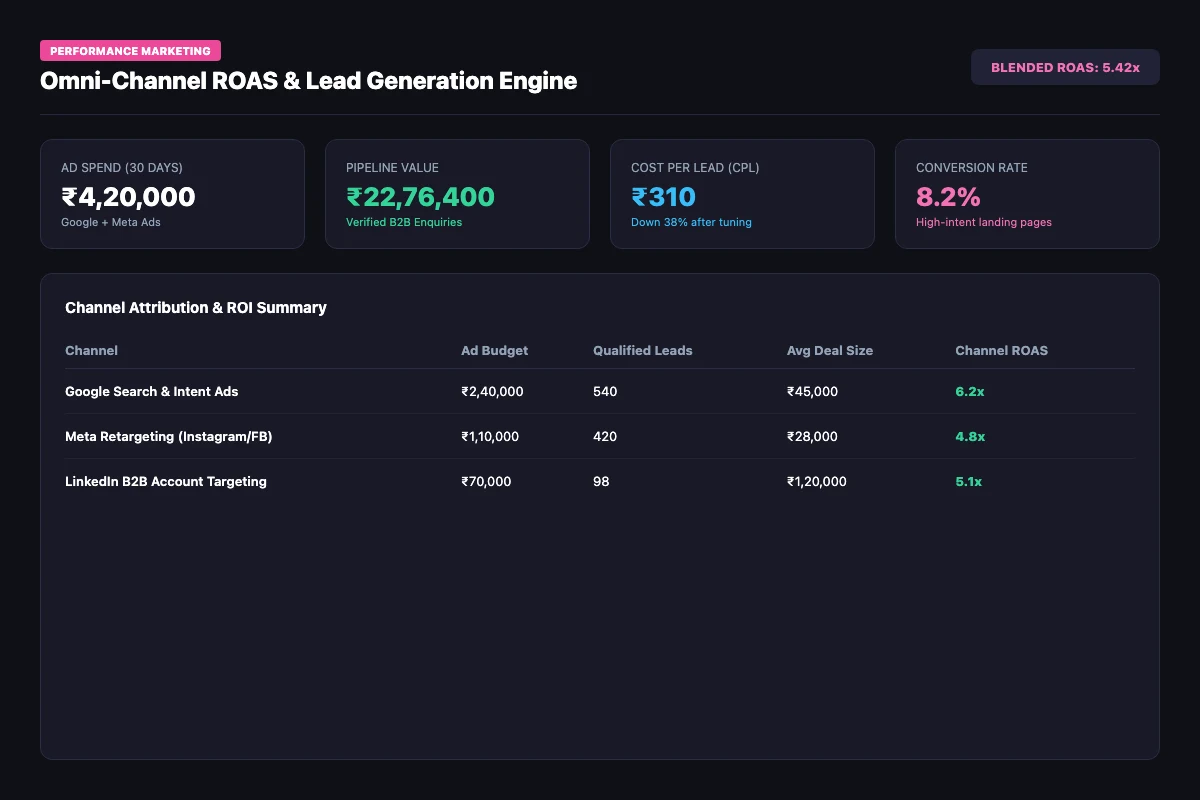Click the High-intent landing pages caption
The height and width of the screenshot is (800, 1200).
tap(984, 222)
